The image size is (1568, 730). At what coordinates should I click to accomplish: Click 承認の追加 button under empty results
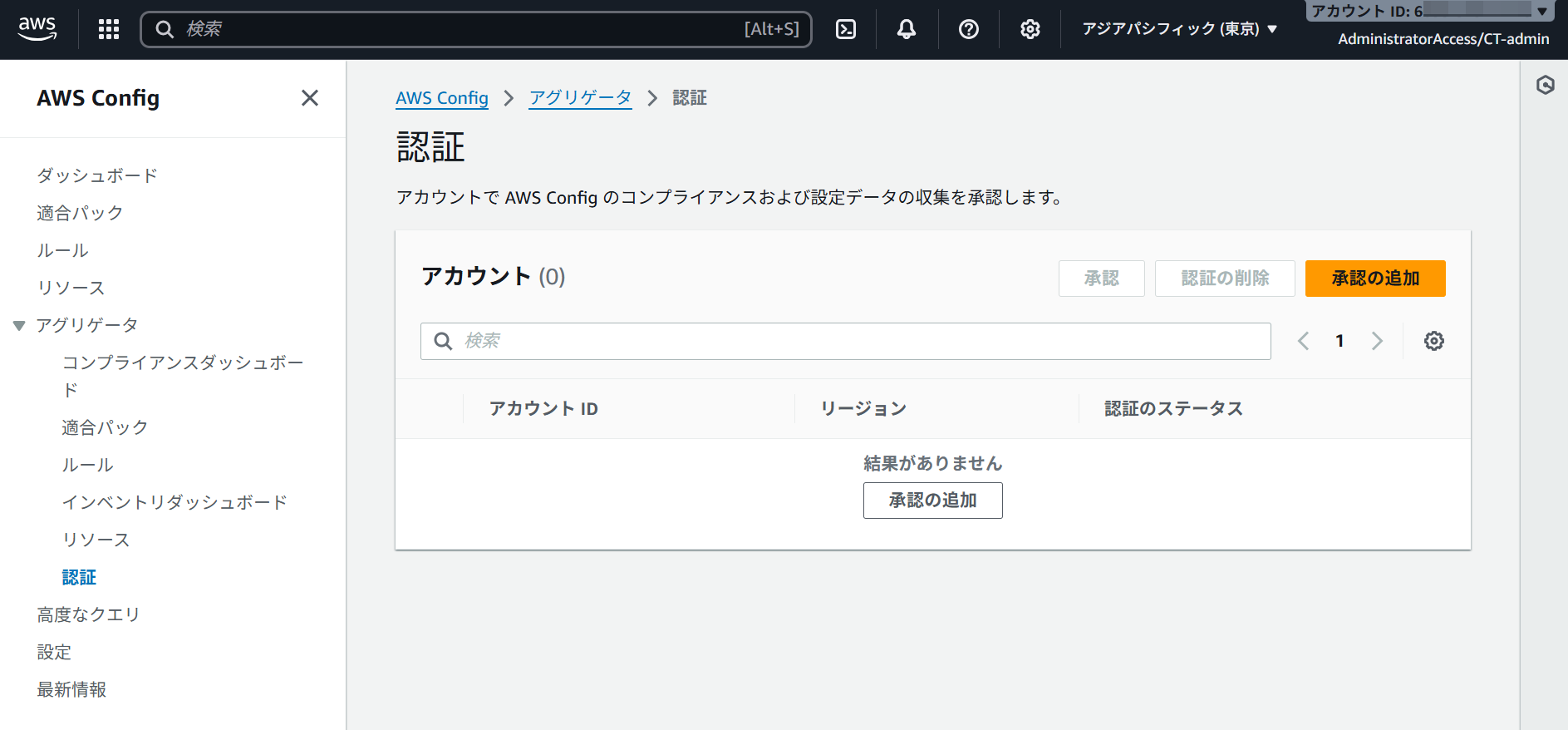click(x=932, y=501)
